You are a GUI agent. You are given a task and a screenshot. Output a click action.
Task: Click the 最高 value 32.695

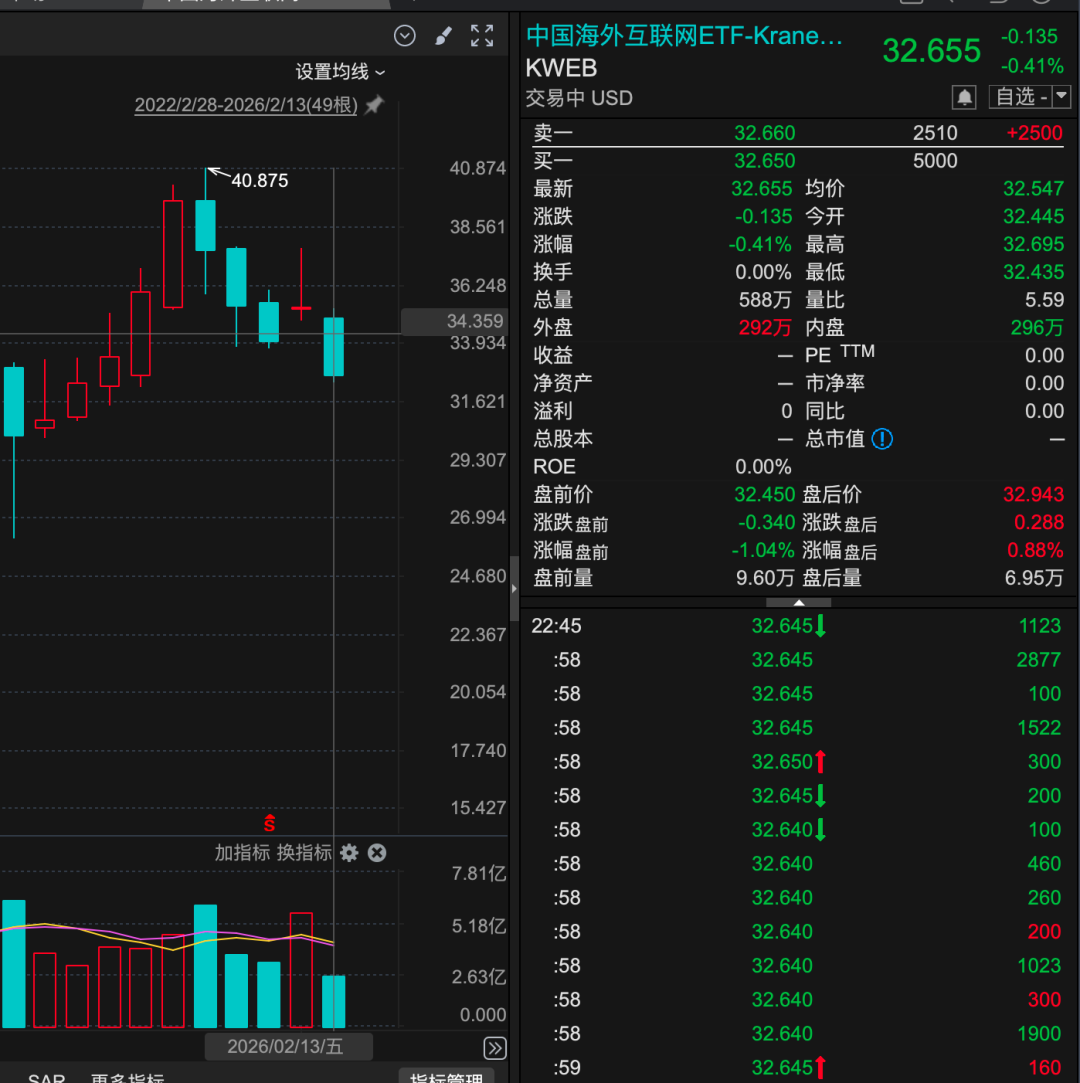coord(1033,244)
